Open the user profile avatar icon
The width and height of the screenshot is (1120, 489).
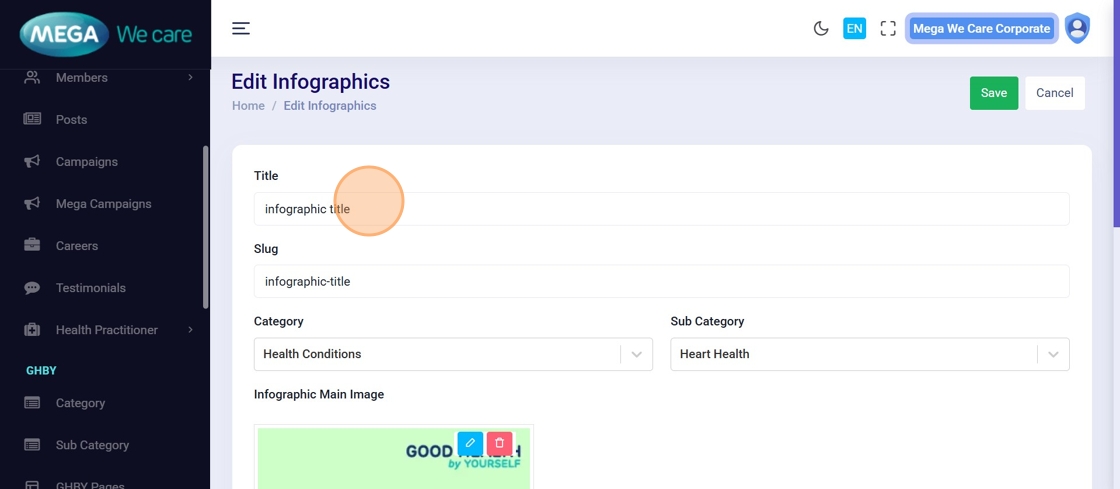(x=1077, y=28)
